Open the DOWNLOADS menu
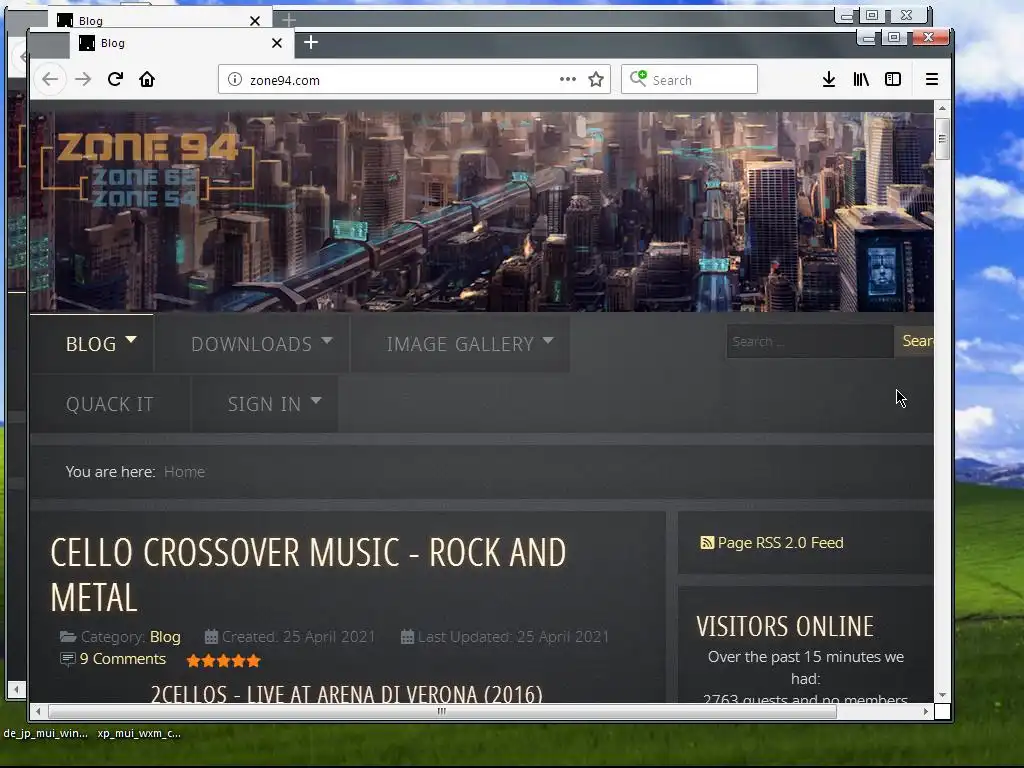The height and width of the screenshot is (768, 1024). pos(252,344)
